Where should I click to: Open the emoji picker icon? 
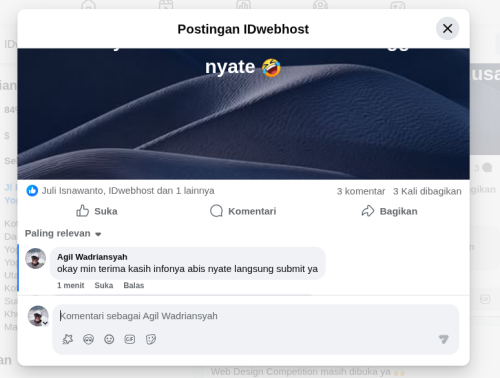click(x=109, y=339)
